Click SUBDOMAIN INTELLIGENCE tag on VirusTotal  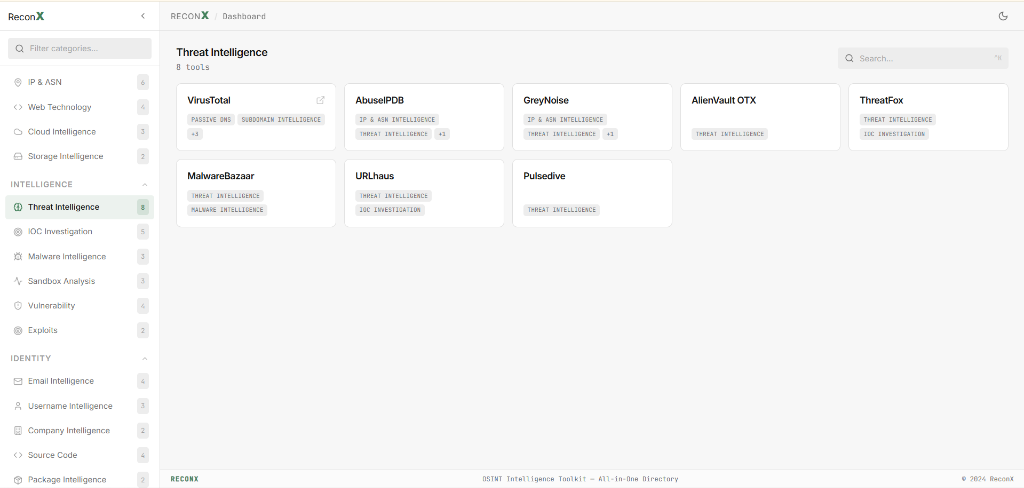pyautogui.click(x=281, y=120)
